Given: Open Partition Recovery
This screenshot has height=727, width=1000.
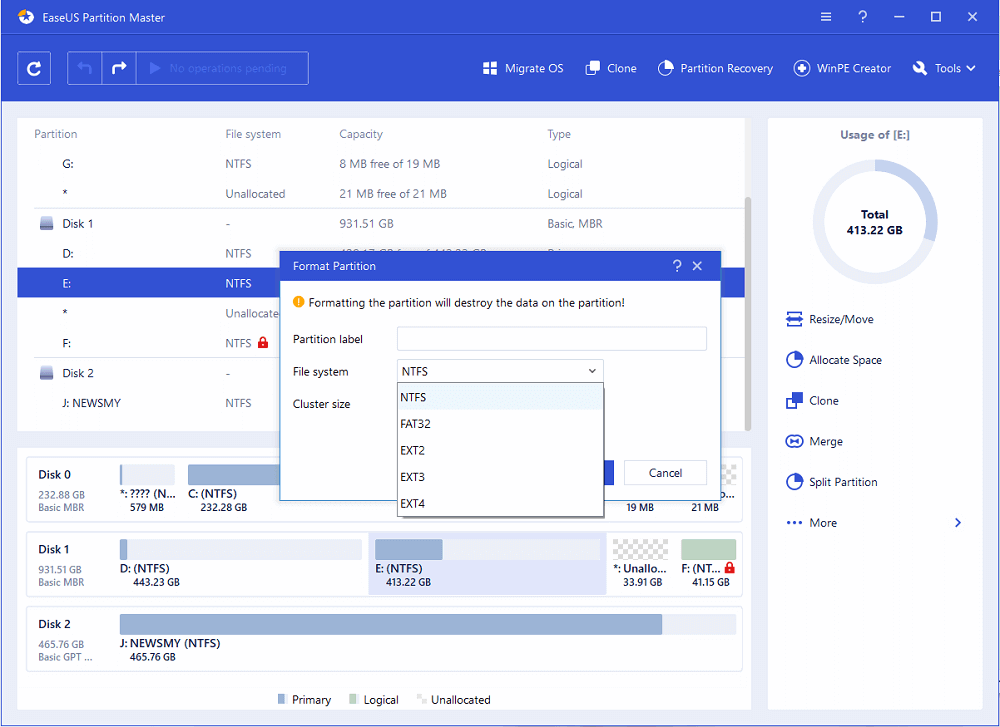Looking at the screenshot, I should pos(715,68).
